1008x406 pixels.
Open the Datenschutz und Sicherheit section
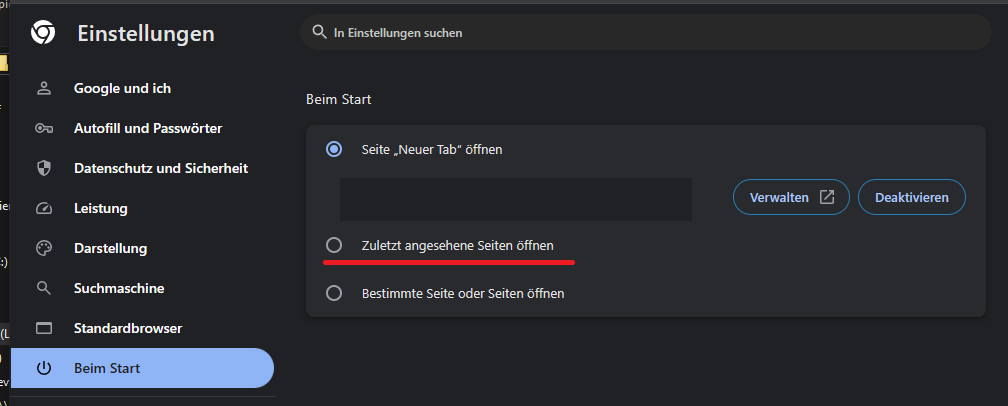(x=160, y=168)
